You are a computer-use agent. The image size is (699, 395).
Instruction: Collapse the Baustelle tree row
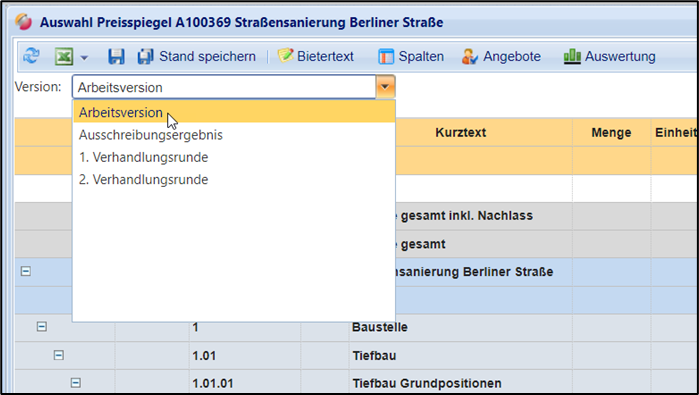[x=42, y=327]
